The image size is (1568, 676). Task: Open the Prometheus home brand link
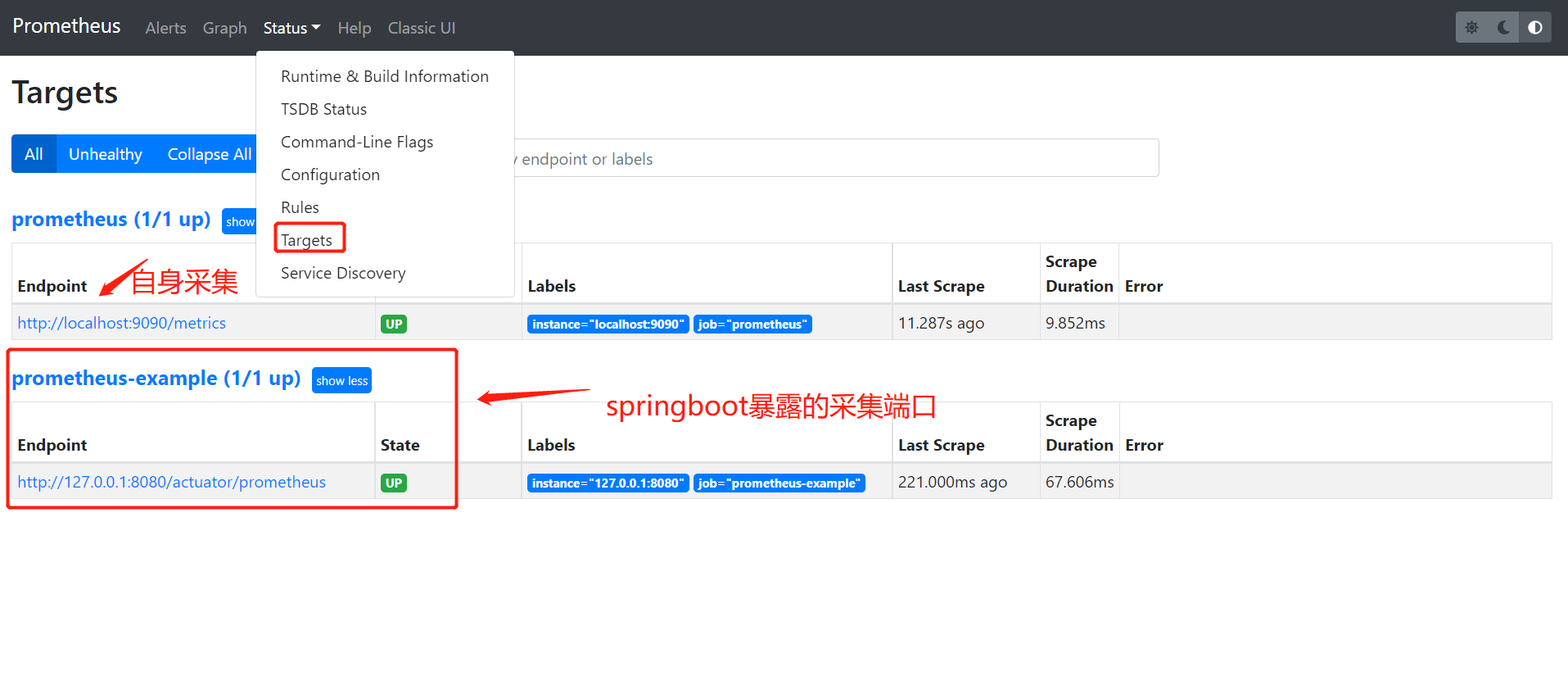66,26
